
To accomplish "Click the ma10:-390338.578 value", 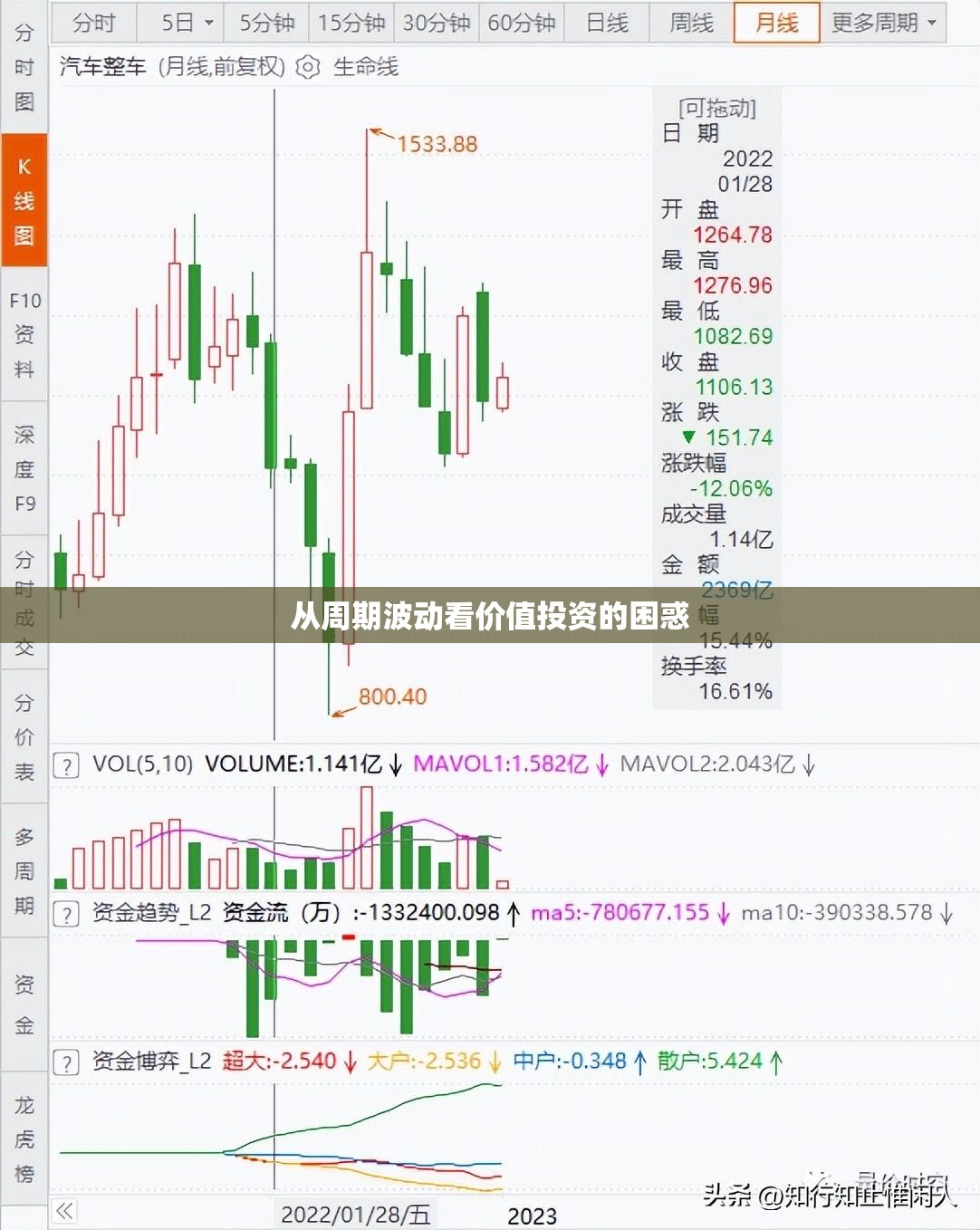I will 837,913.
